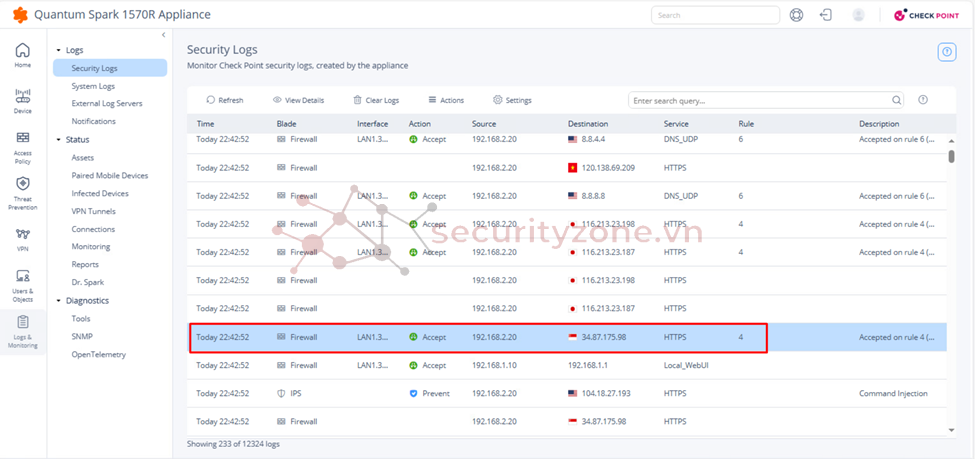Collapse the navigation panel chevron

(164, 35)
